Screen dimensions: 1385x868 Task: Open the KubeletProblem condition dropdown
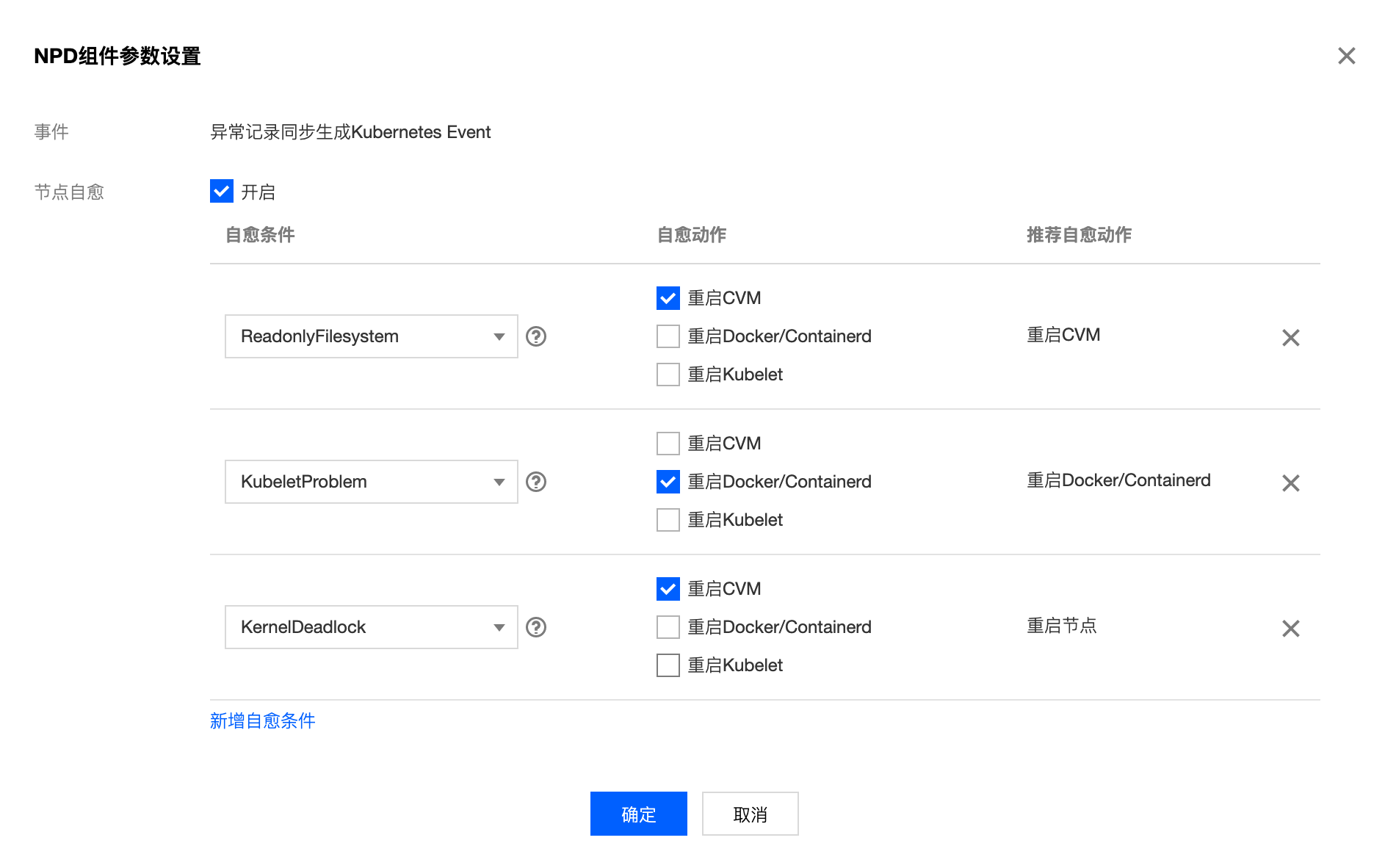point(371,482)
